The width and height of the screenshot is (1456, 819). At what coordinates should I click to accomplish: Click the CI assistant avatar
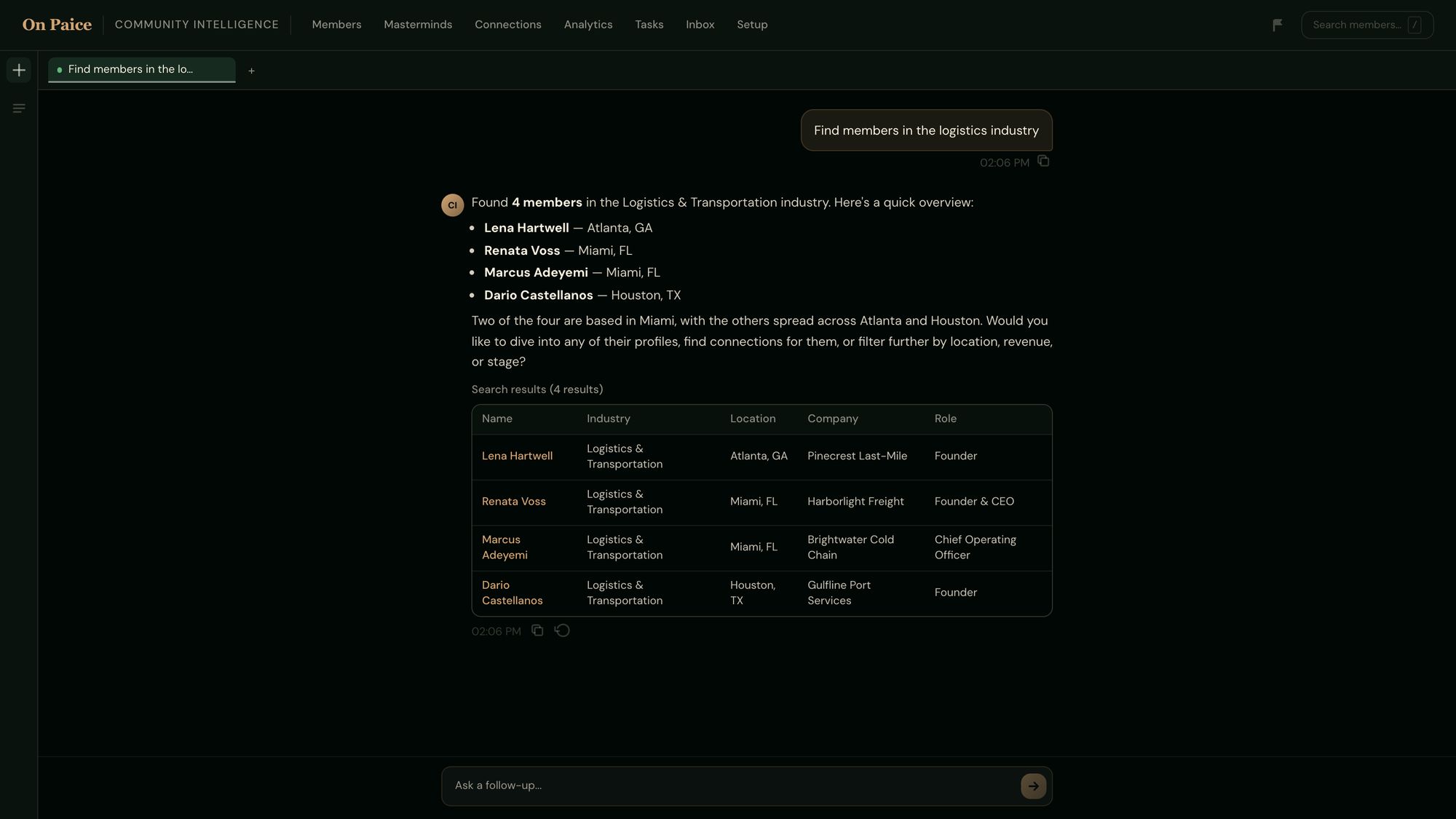coord(452,205)
